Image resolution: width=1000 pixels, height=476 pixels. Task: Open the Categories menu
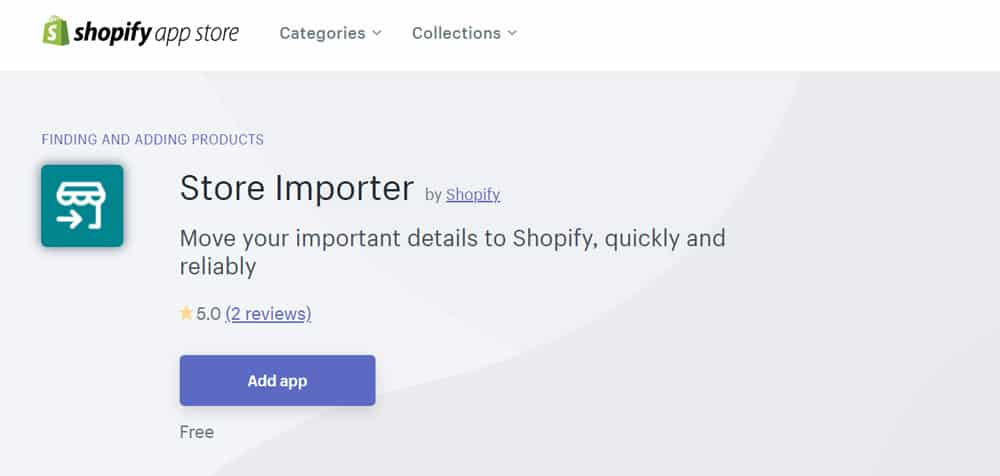(330, 33)
